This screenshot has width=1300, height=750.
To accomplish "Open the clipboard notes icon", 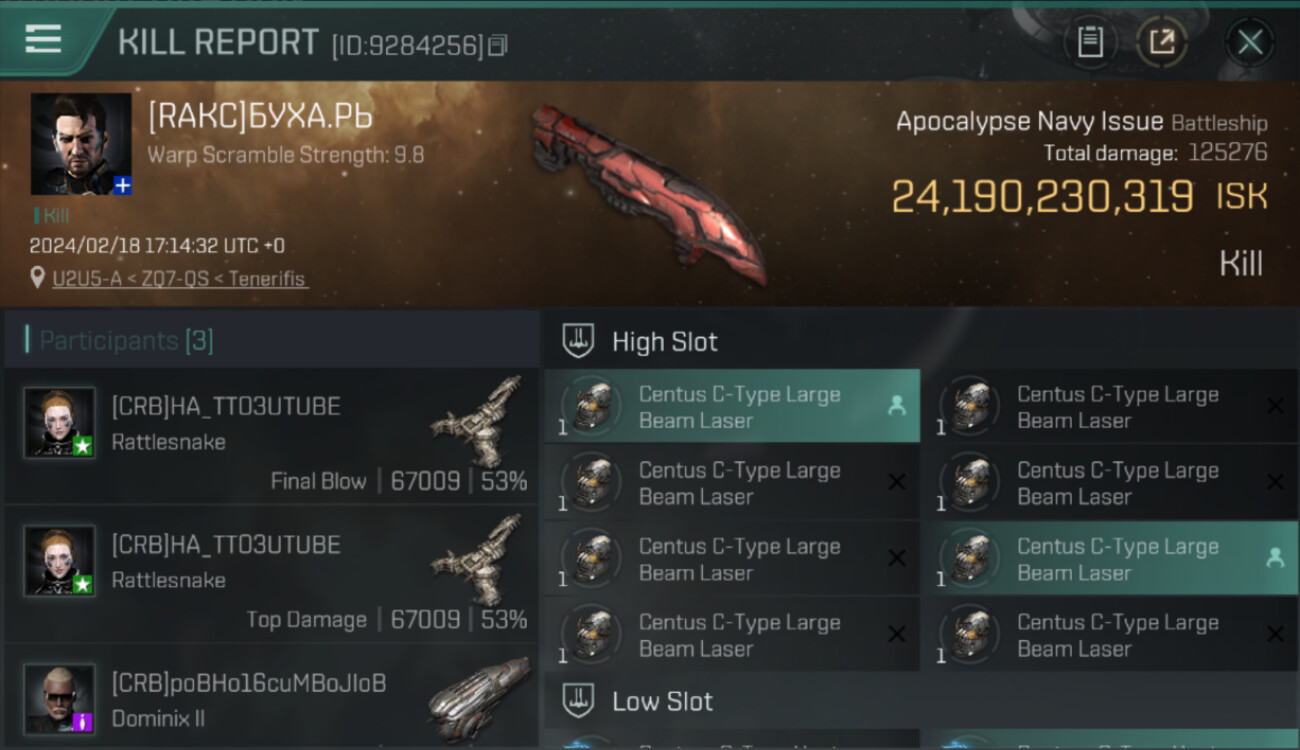I will [1090, 42].
